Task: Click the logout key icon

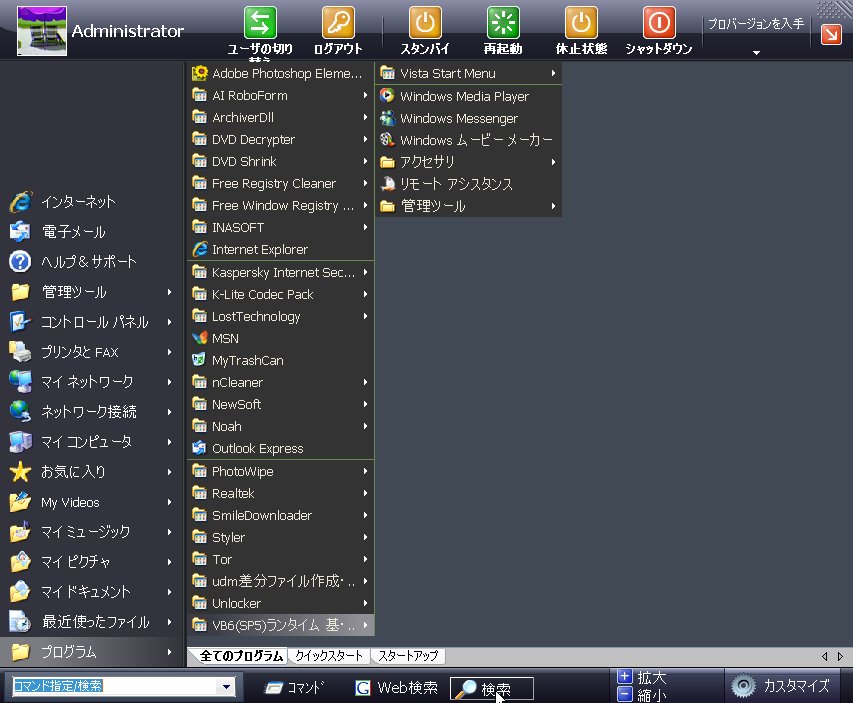Action: click(338, 22)
